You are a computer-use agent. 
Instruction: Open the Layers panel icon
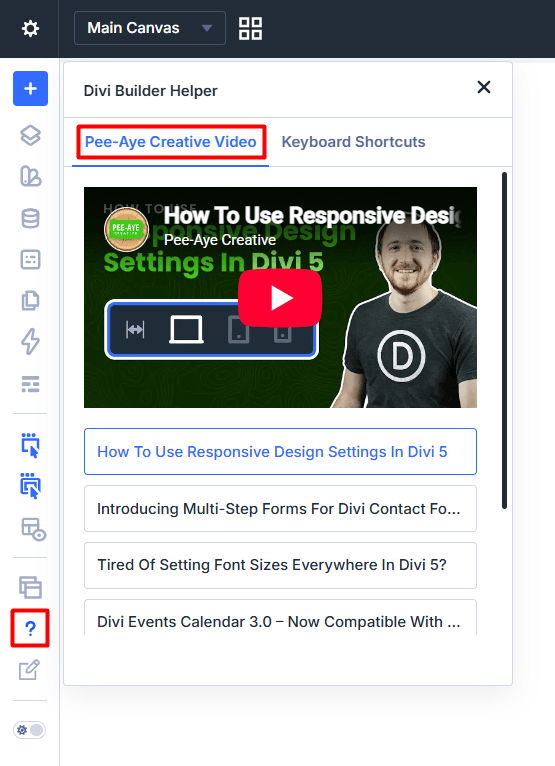coord(30,135)
